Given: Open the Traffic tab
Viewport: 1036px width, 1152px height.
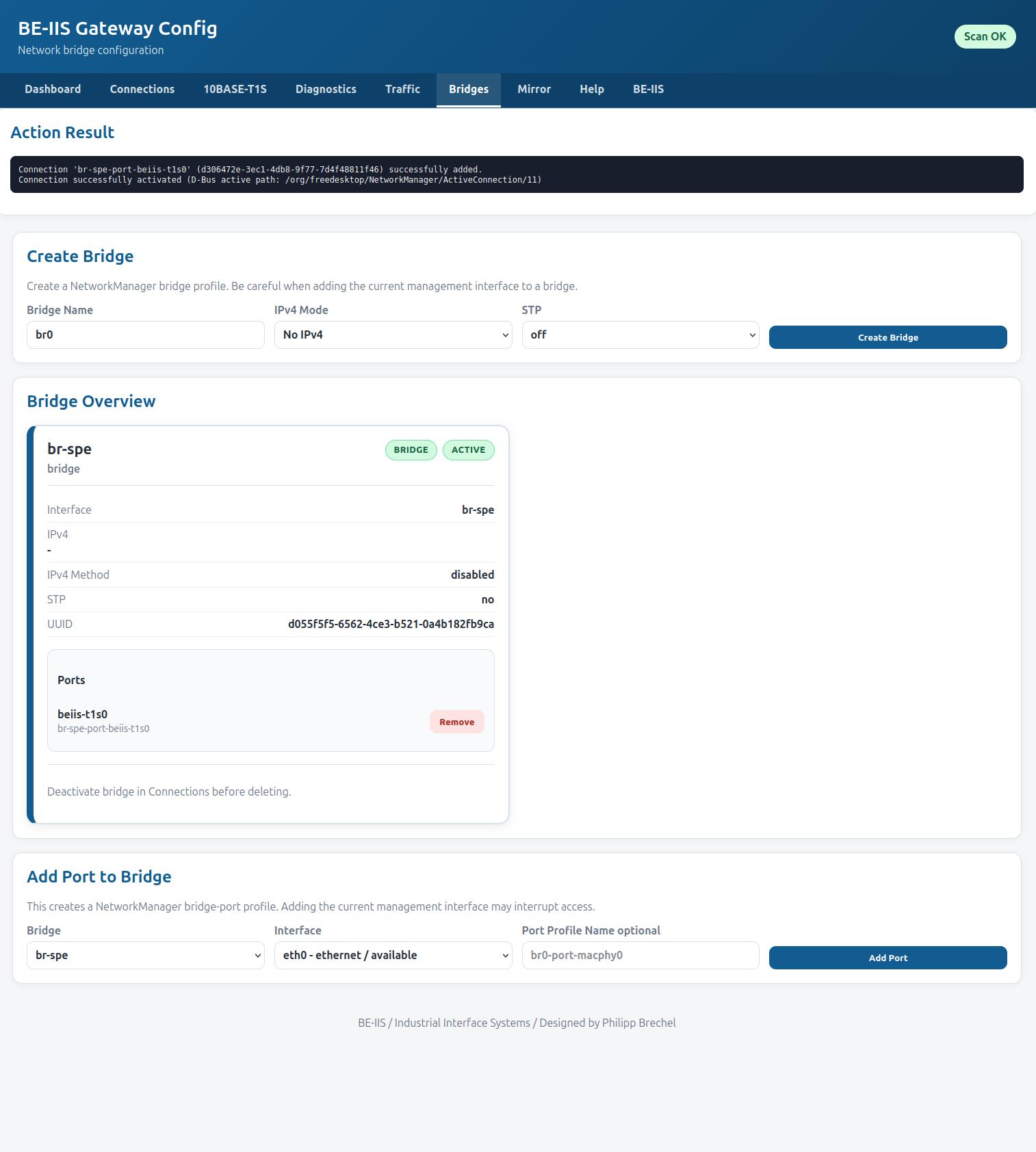Looking at the screenshot, I should coord(402,90).
